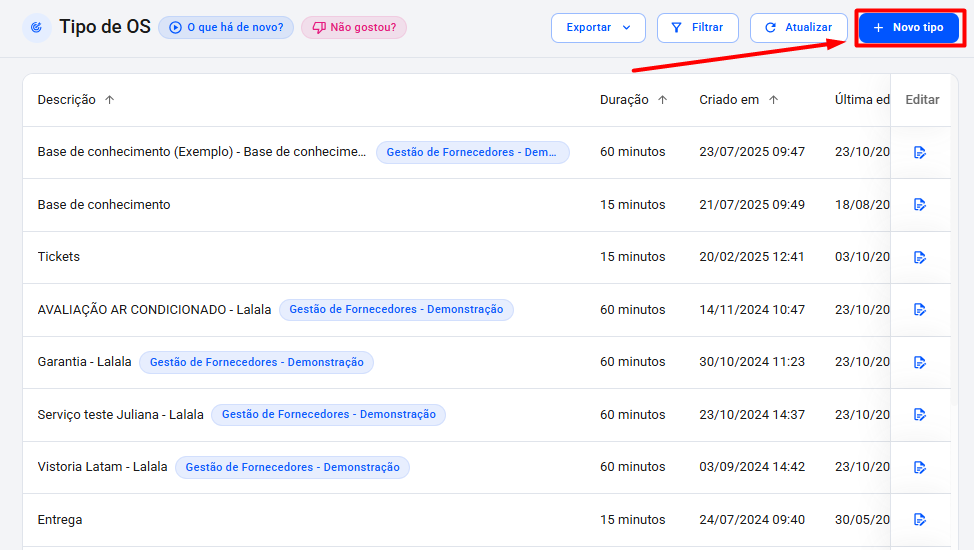This screenshot has height=550, width=974.
Task: Click the date '14/11/2024 10:47'
Action: [x=752, y=309]
